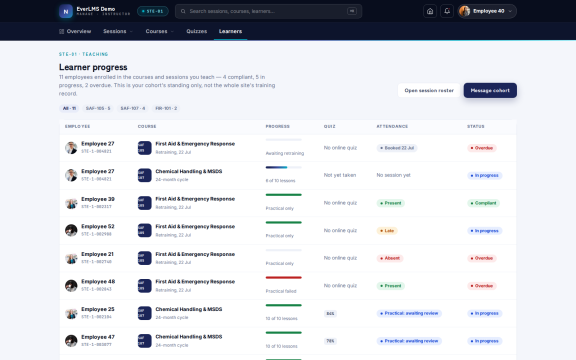
Task: Click Employee 52 name
Action: click(x=98, y=227)
